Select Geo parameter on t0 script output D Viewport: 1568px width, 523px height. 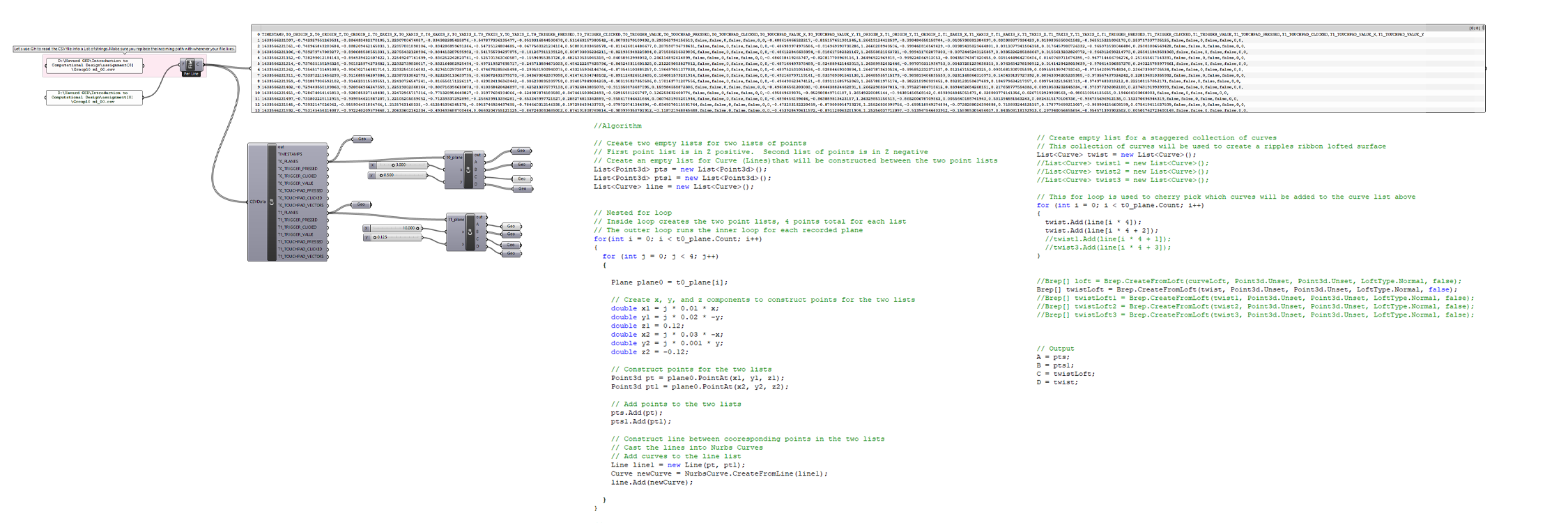[x=521, y=188]
